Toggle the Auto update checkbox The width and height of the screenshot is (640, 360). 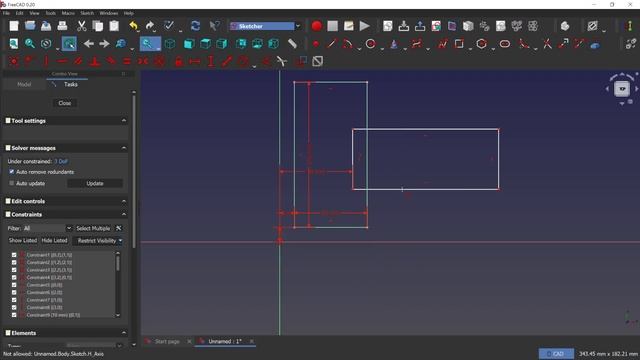(11, 183)
